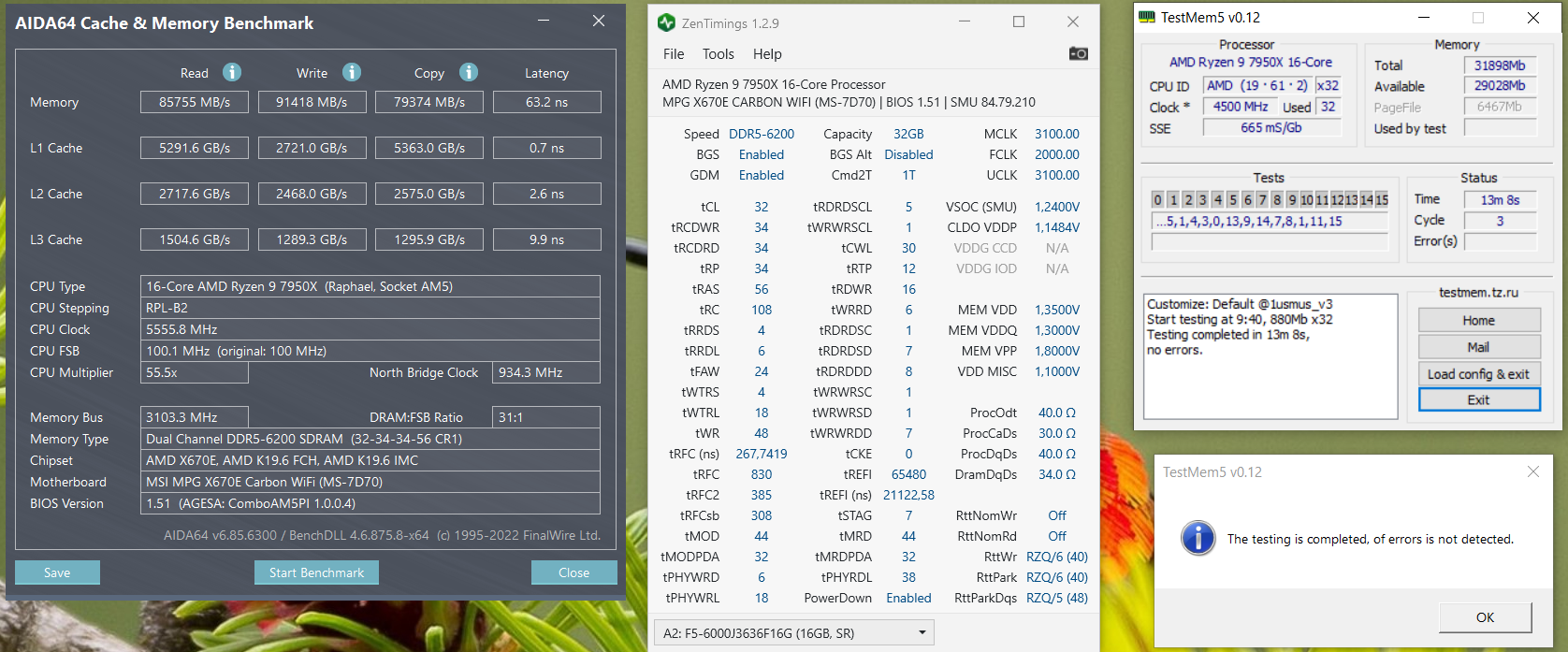Image resolution: width=1568 pixels, height=652 pixels.
Task: Click the Clock field 4500 MHz in TestMem5
Action: (x=1241, y=107)
